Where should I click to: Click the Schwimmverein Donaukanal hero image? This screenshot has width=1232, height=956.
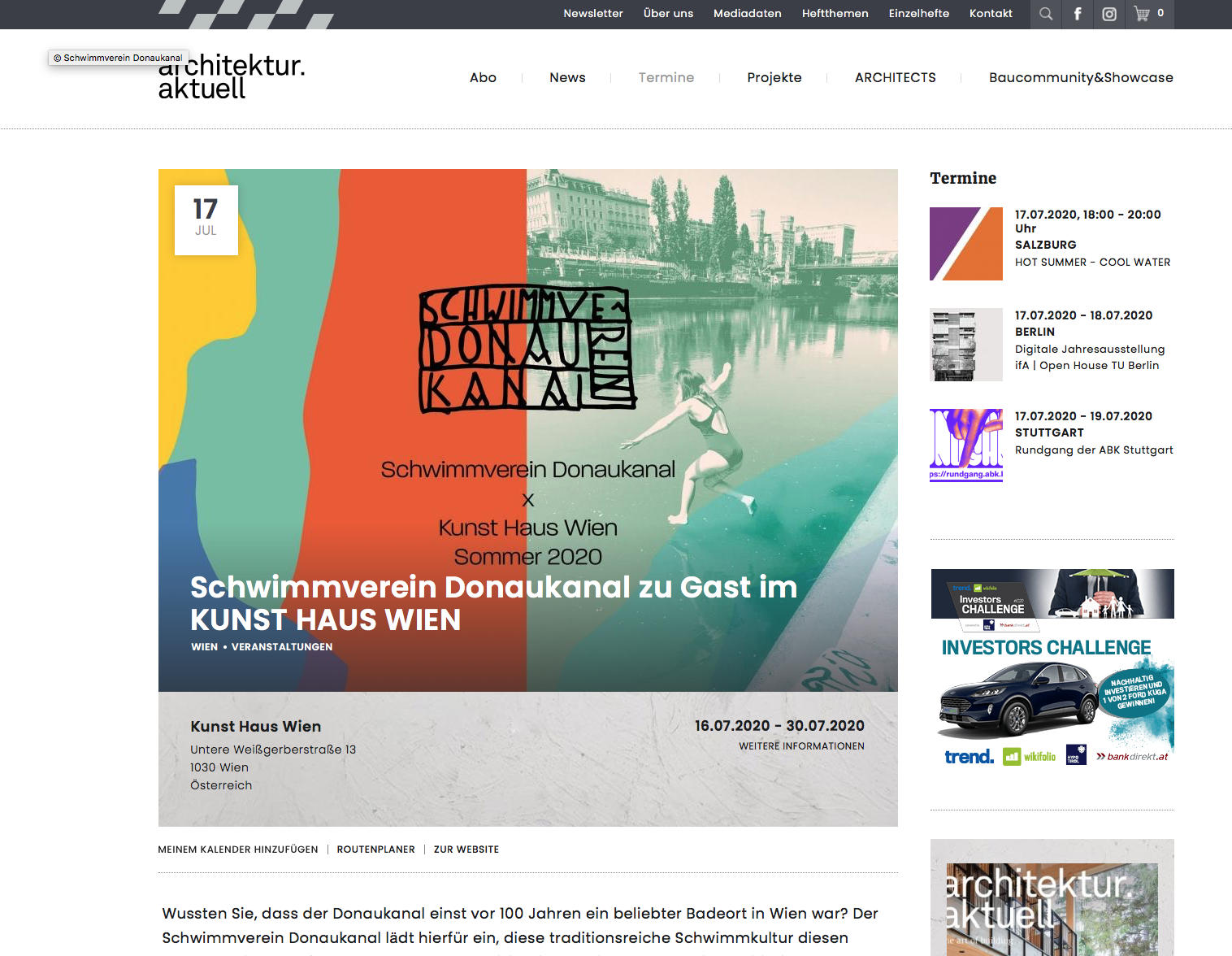tap(528, 430)
